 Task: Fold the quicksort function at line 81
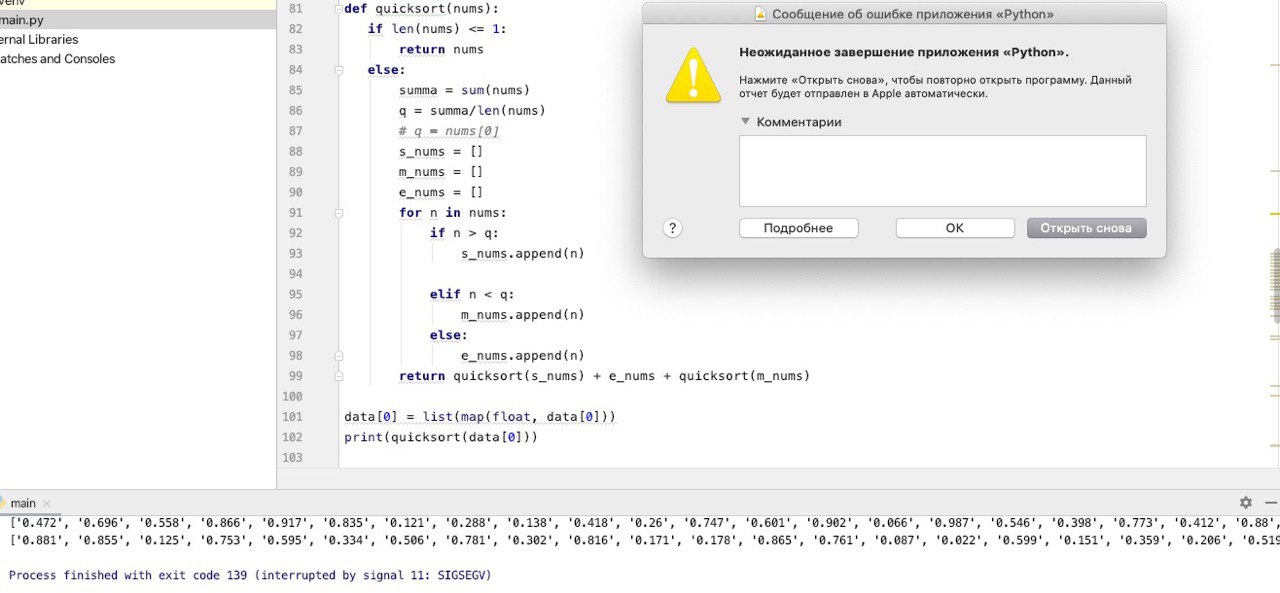point(339,8)
